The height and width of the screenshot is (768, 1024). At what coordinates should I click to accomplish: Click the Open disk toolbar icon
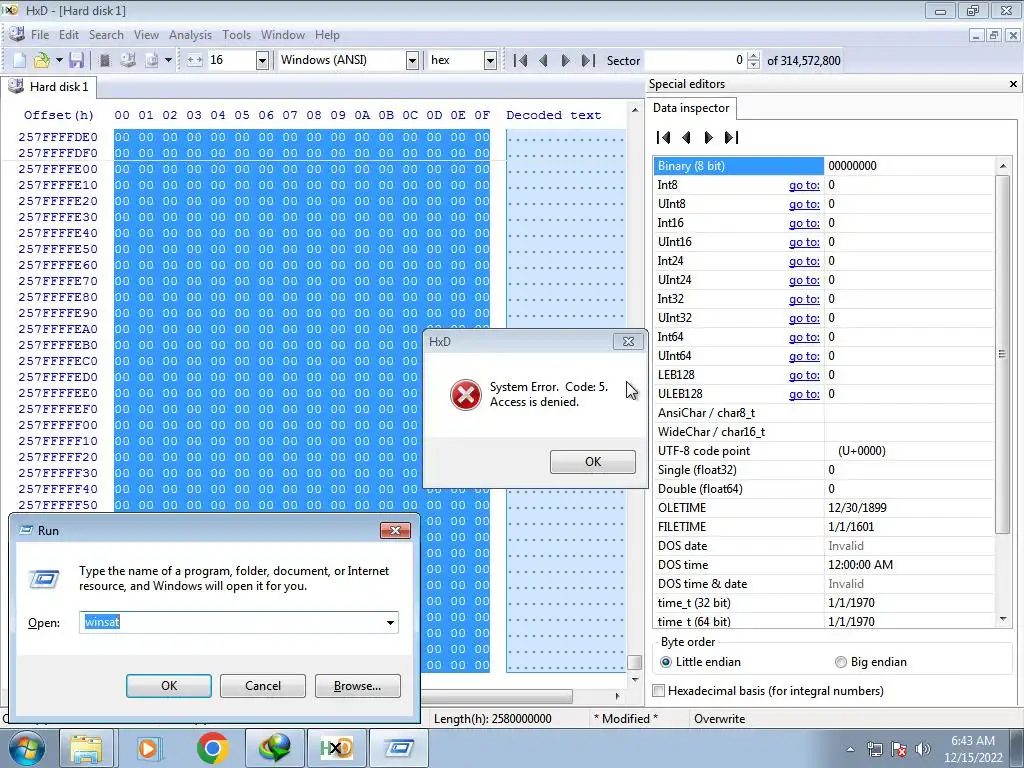128,61
